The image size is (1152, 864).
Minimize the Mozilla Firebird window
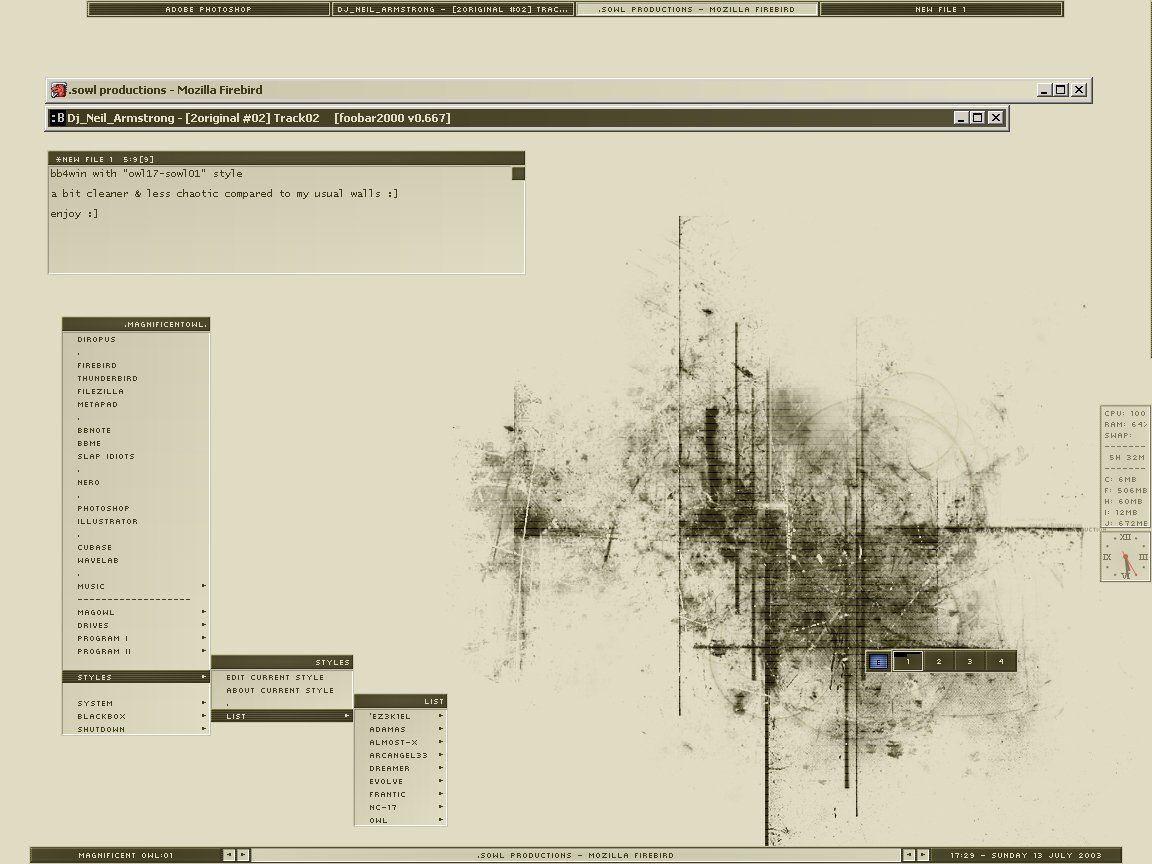(1043, 90)
